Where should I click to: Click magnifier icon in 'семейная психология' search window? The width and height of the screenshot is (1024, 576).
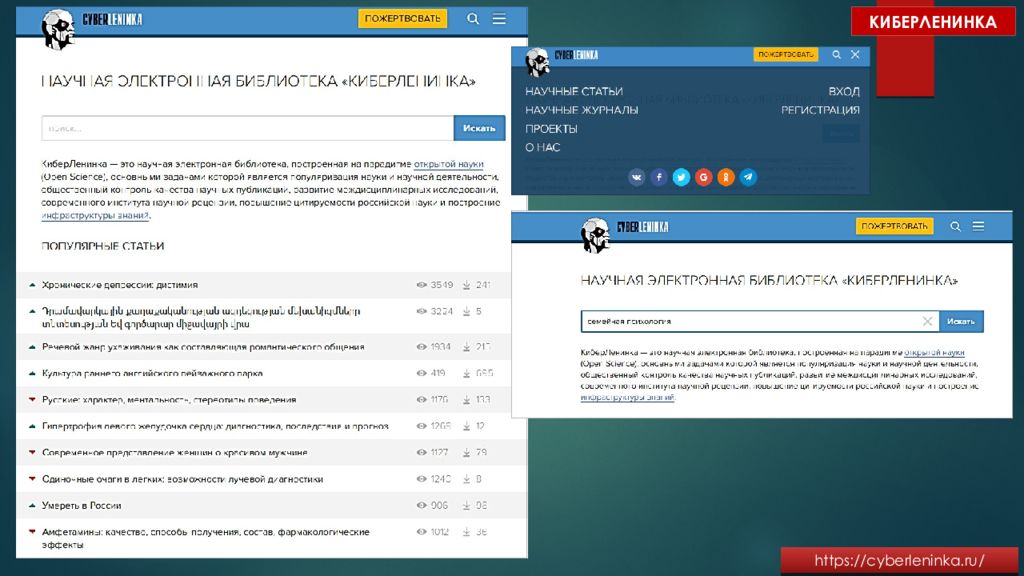pos(955,227)
